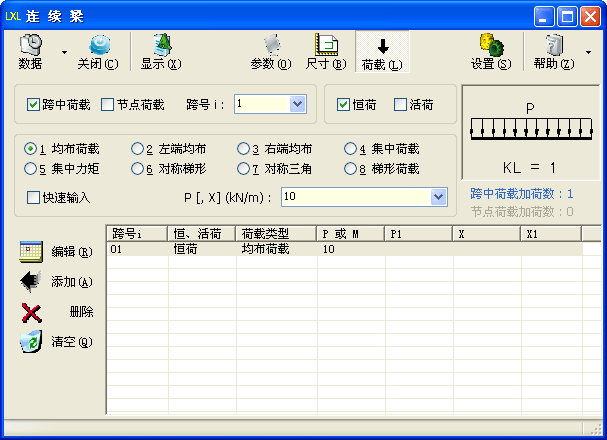
Task: Toggle the 恒荷 dead load checkbox
Action: point(343,104)
